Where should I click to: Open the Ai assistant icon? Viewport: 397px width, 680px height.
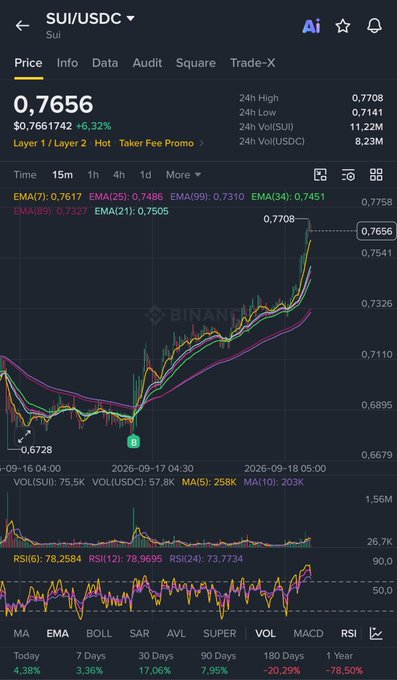(311, 26)
